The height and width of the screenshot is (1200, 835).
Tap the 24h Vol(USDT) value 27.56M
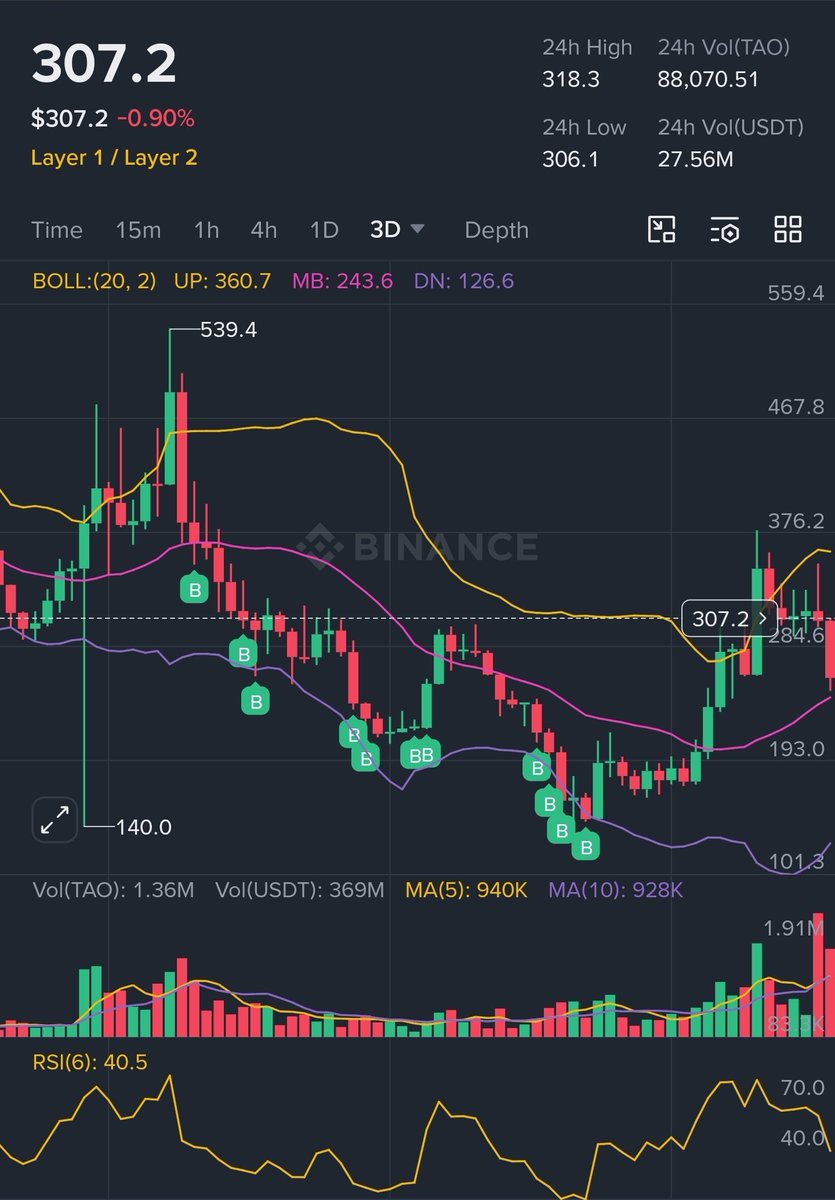click(x=695, y=159)
